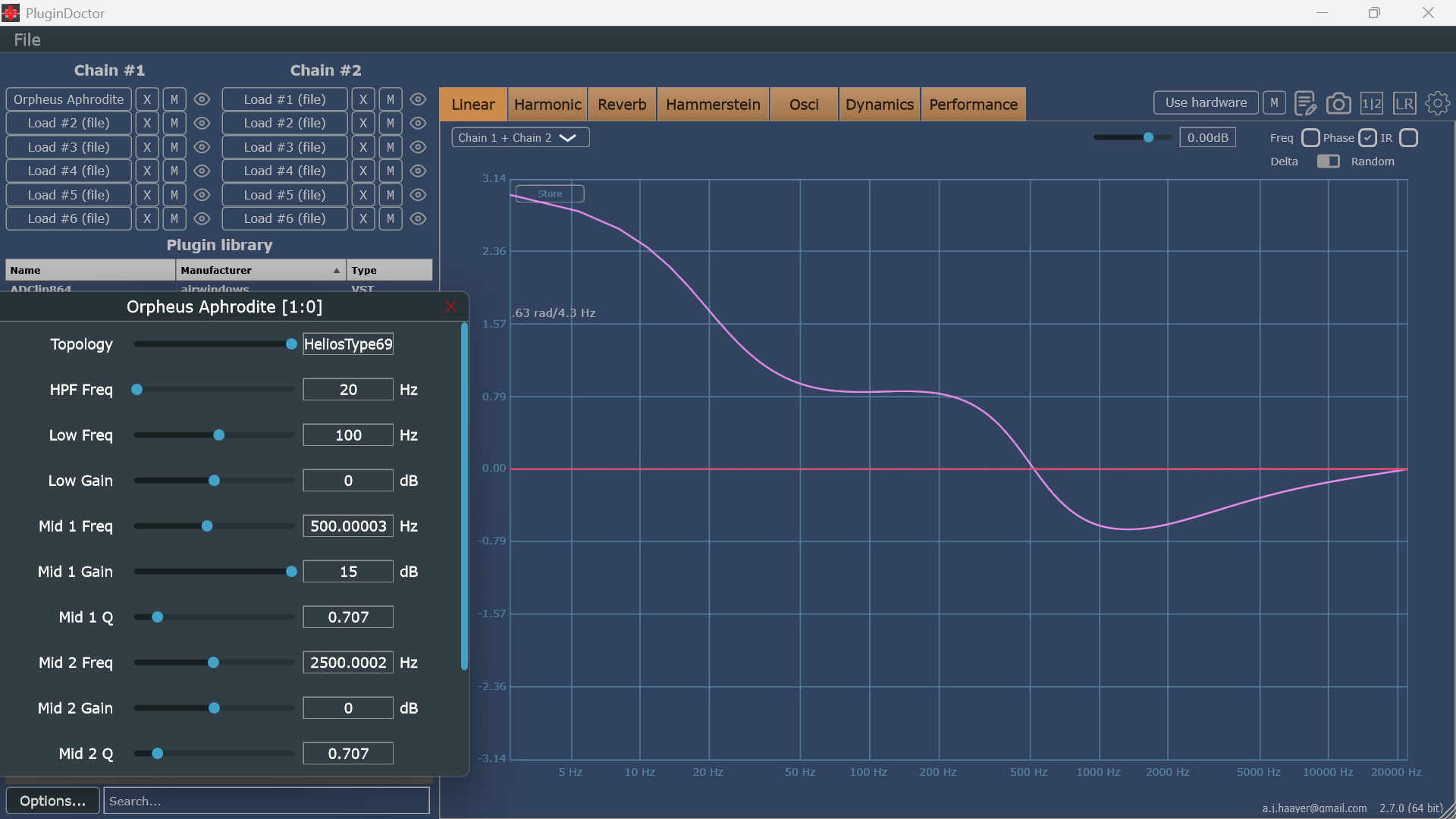Mute Chain #1 Load #6 slot
This screenshot has height=819, width=1456.
point(174,218)
